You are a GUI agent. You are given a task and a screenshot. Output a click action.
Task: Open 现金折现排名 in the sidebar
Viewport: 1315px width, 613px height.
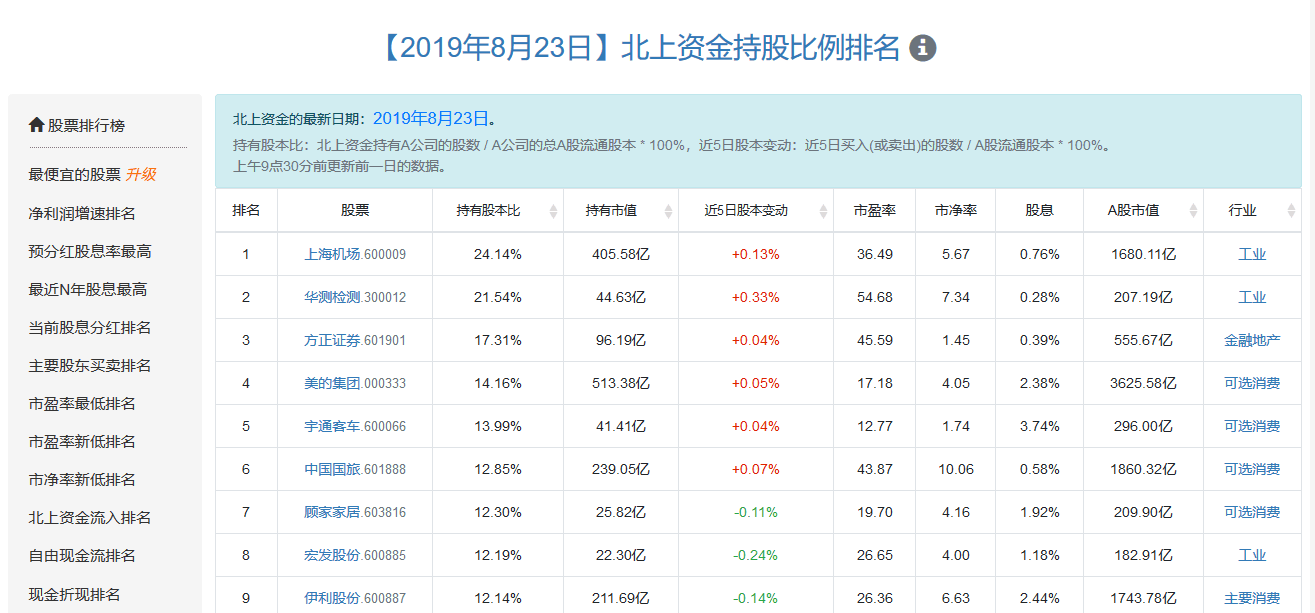point(75,594)
